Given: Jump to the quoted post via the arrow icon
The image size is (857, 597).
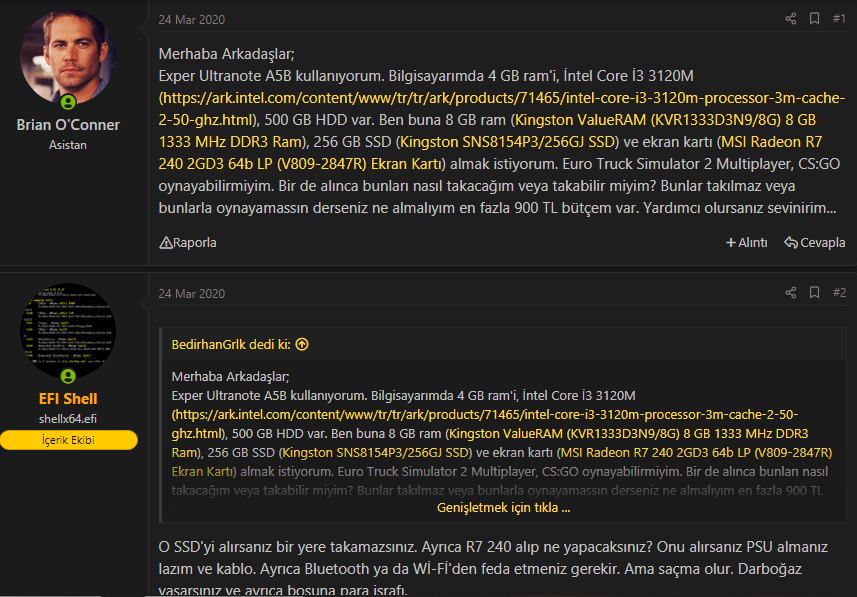Looking at the screenshot, I should pos(302,344).
